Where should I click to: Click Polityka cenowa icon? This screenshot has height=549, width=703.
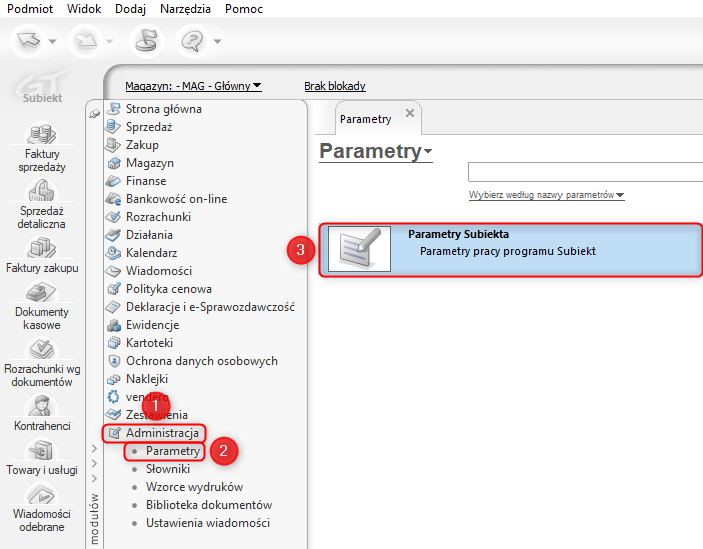click(x=114, y=289)
